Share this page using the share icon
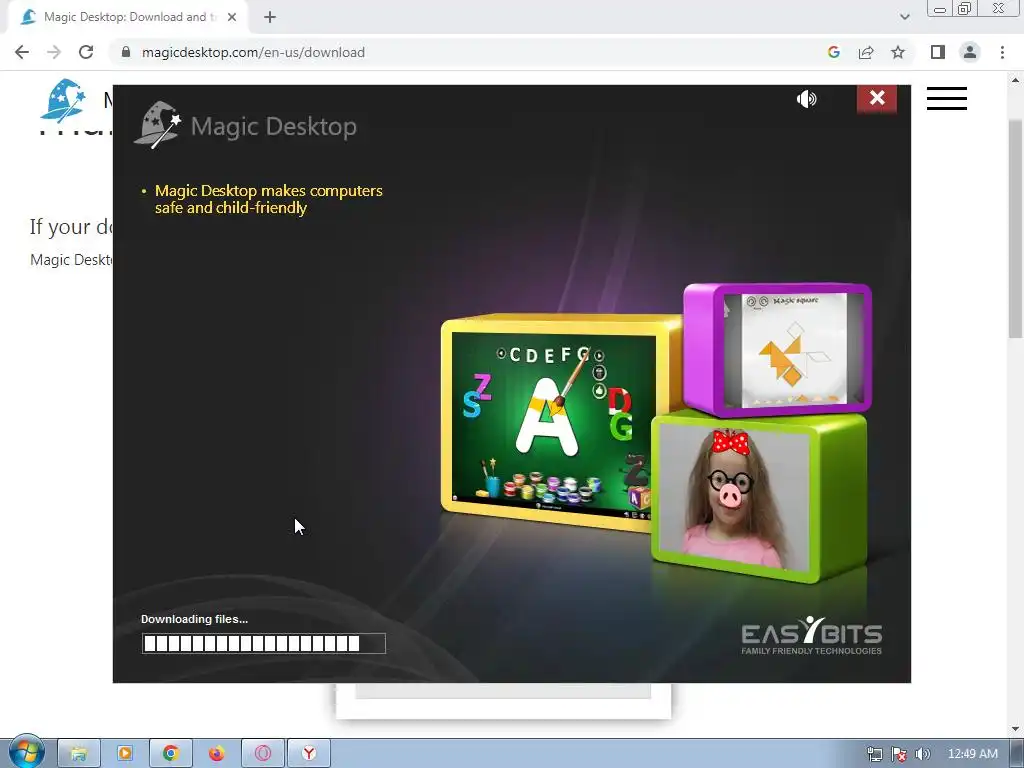The image size is (1024, 768). [866, 52]
